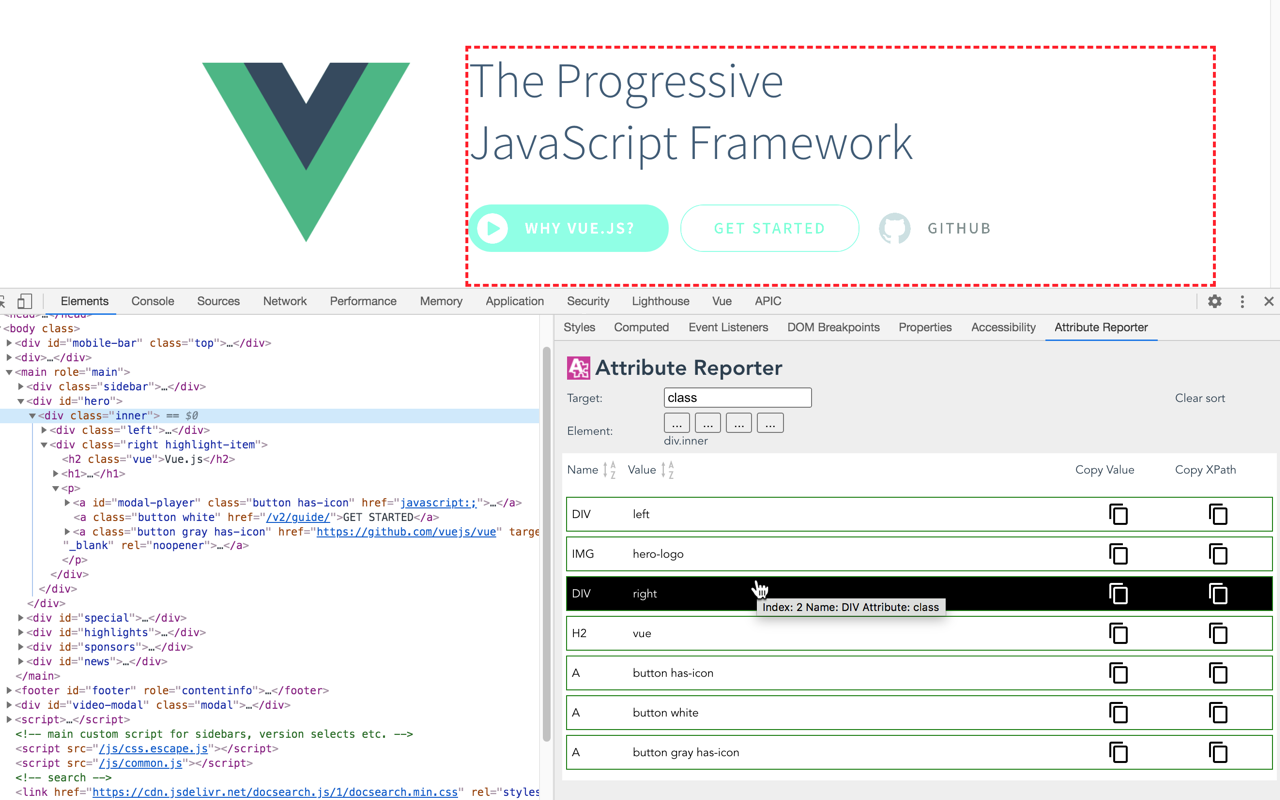The height and width of the screenshot is (800, 1280).
Task: Copy value for the 'vue' row
Action: pos(1119,633)
